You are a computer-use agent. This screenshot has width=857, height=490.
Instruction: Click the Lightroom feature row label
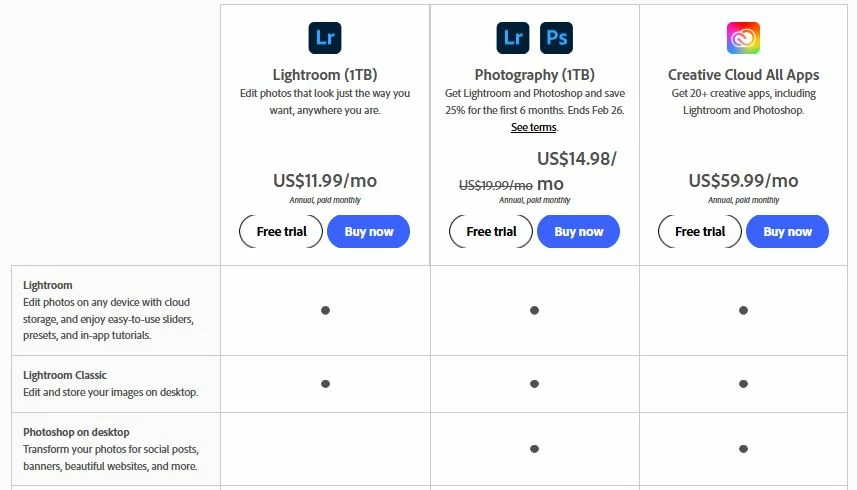click(48, 285)
